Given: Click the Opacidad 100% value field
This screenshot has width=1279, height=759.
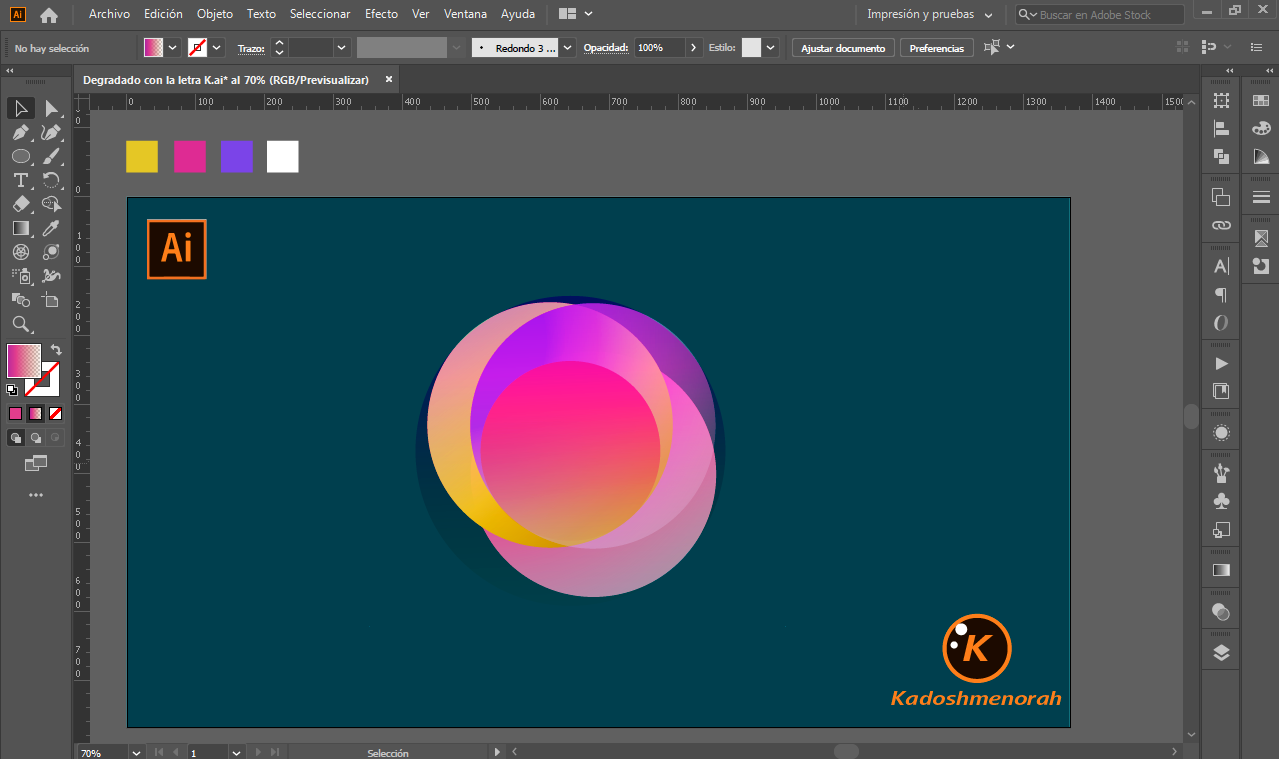Looking at the screenshot, I should click(659, 48).
